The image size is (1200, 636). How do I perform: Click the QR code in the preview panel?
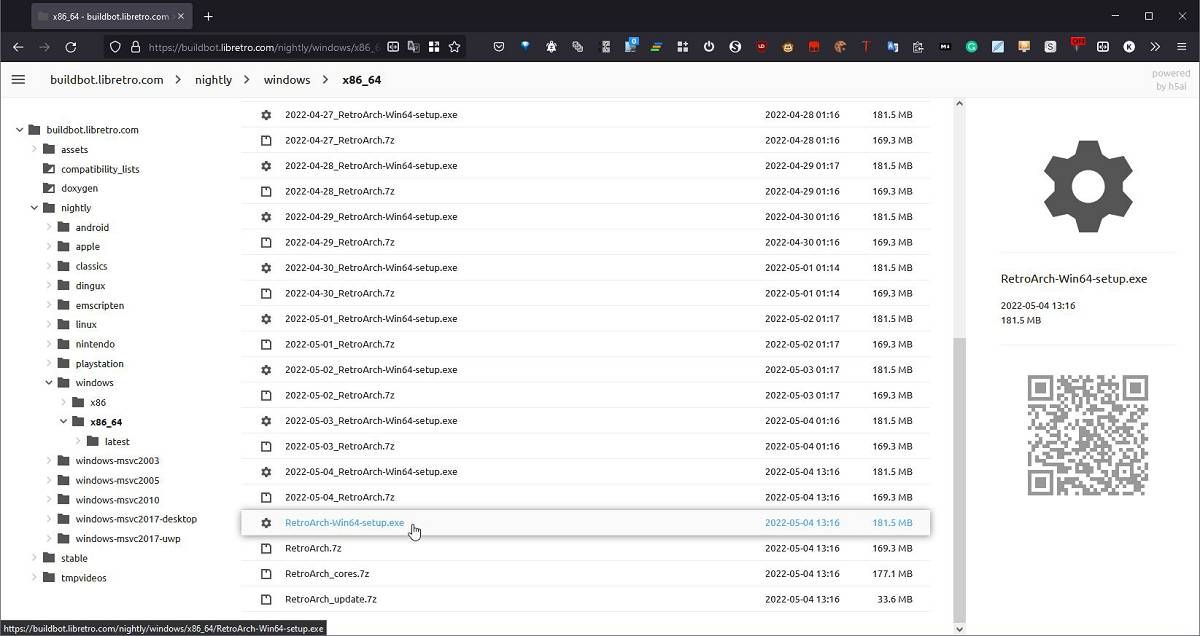(1087, 434)
